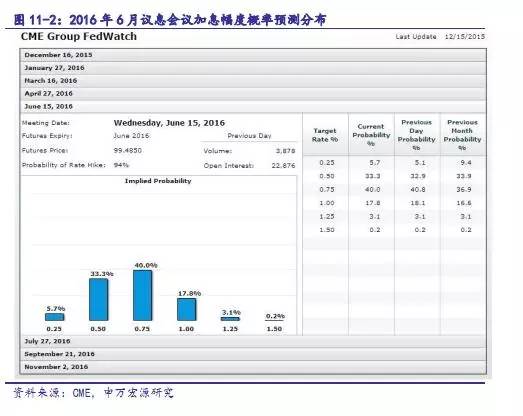
Task: Click the 0.2% bar for 1.50 rate
Action: point(274,321)
